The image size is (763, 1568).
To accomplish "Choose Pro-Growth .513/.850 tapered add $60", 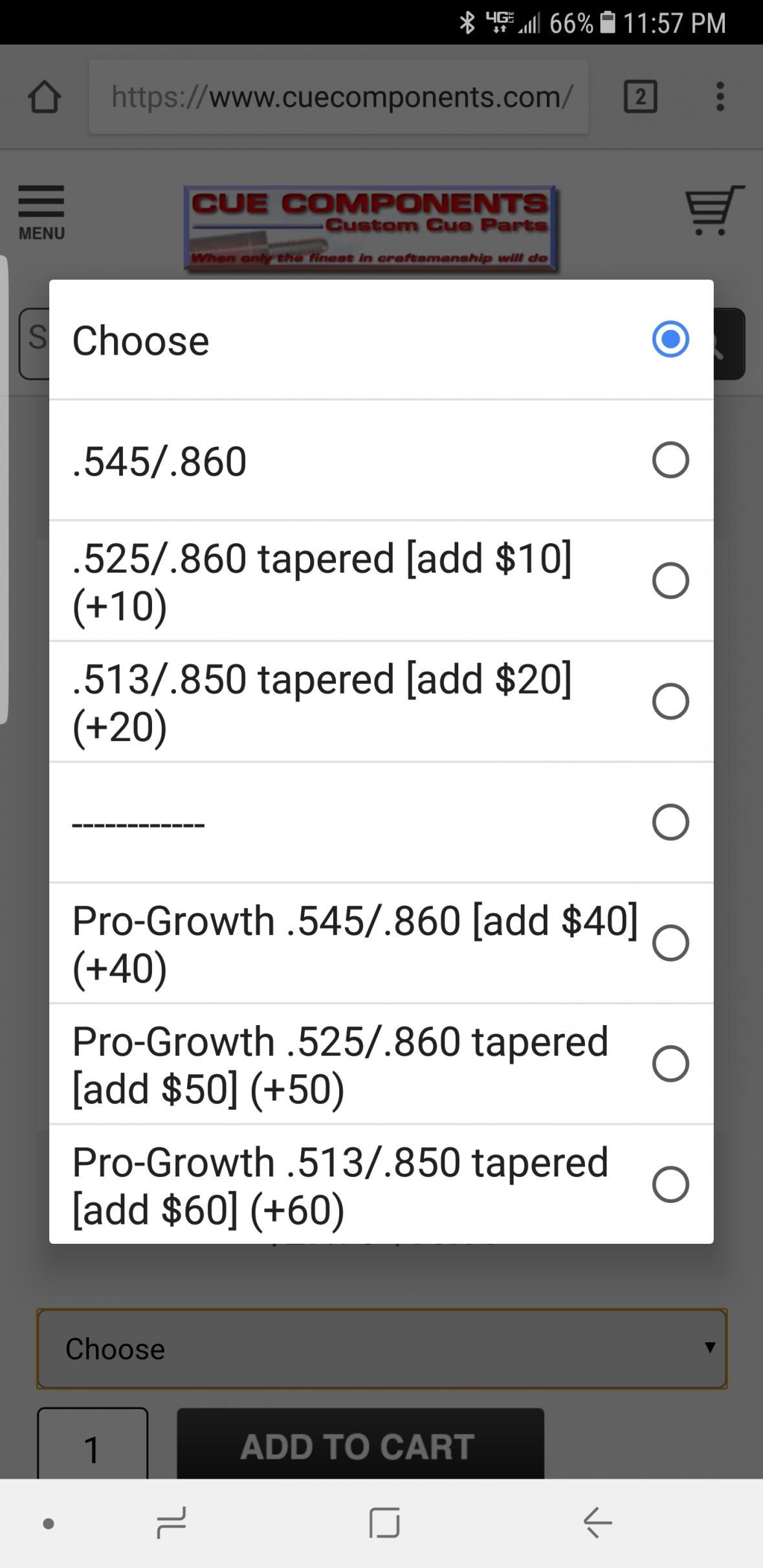I will (x=670, y=1184).
